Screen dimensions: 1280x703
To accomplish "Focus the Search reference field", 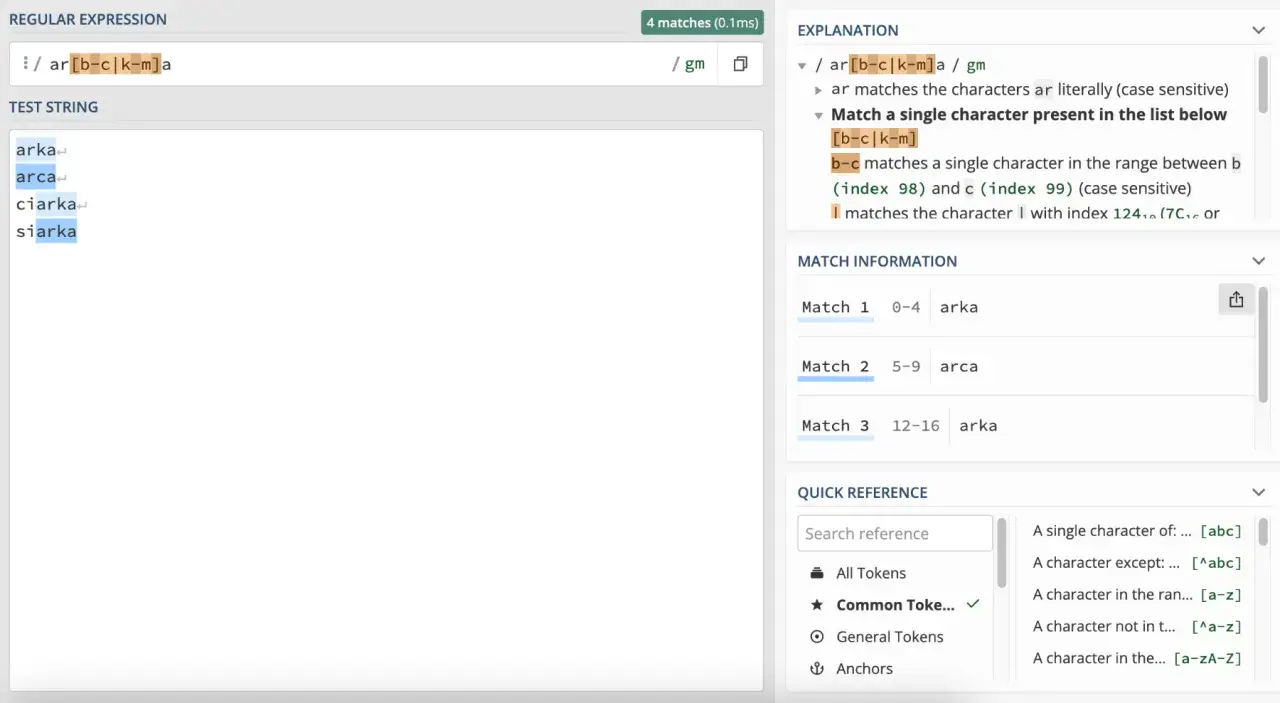I will click(x=895, y=533).
